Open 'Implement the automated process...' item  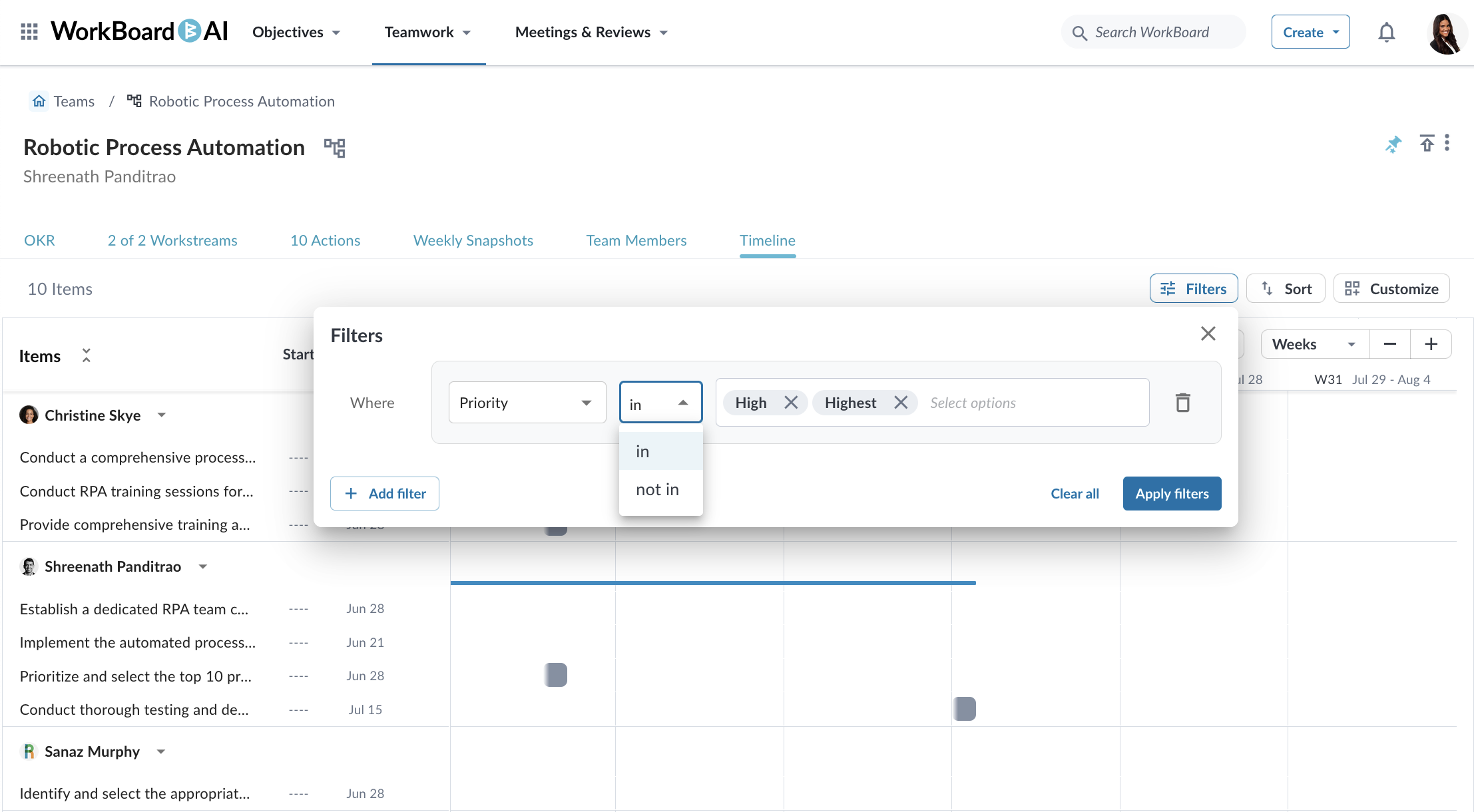click(x=138, y=642)
